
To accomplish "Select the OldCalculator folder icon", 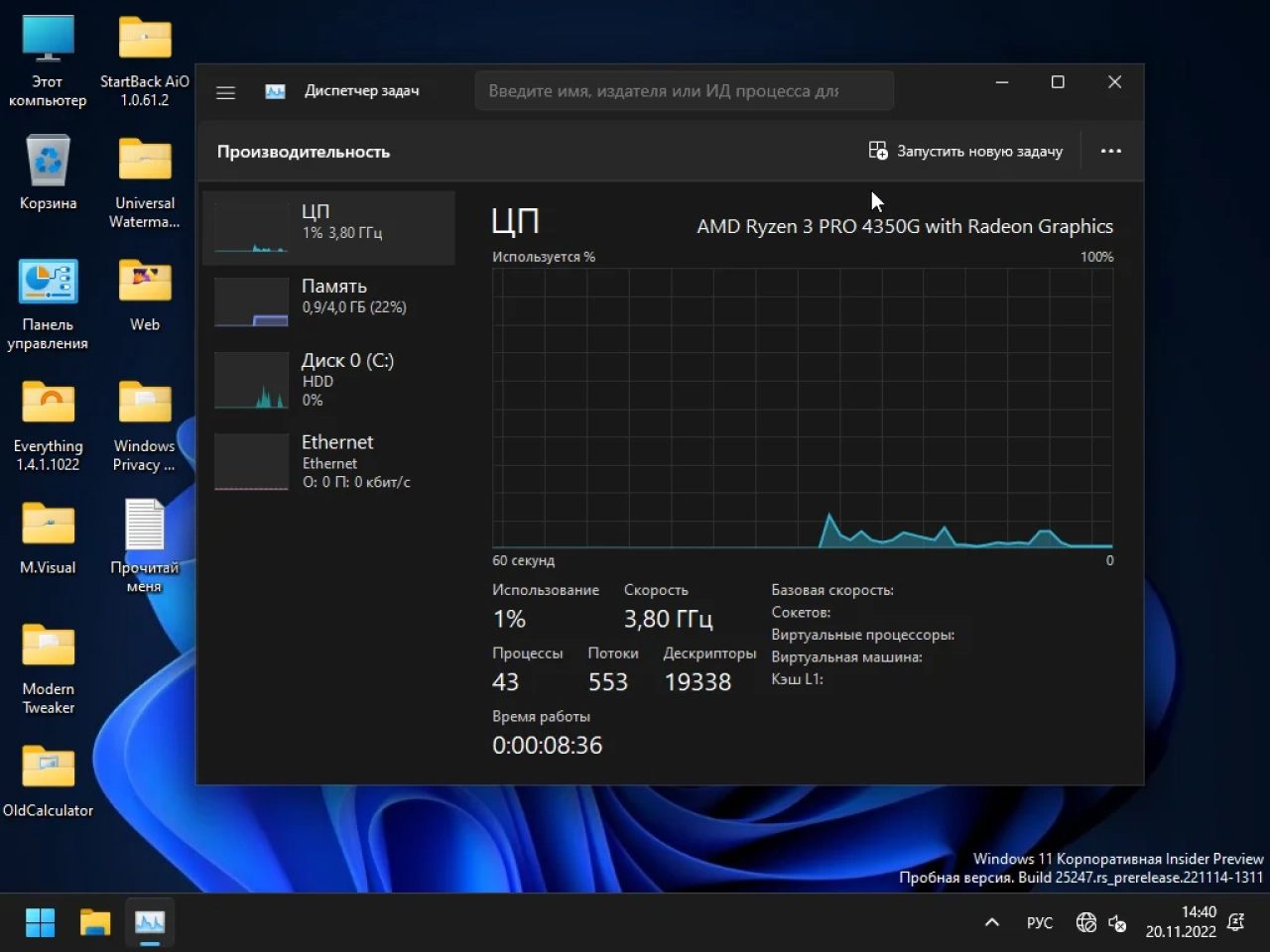I will point(48,780).
